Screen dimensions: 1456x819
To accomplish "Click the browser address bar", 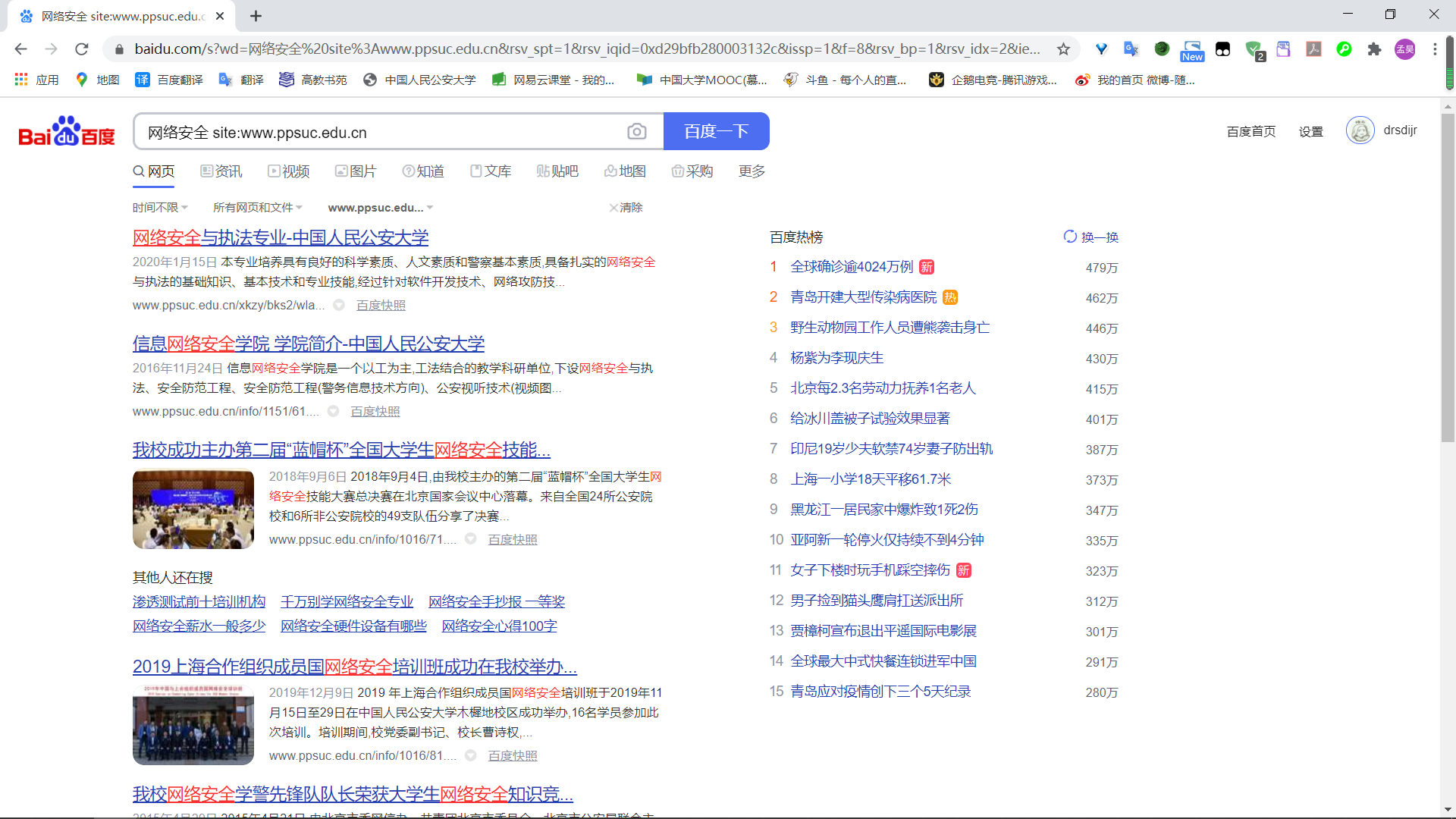I will 588,49.
